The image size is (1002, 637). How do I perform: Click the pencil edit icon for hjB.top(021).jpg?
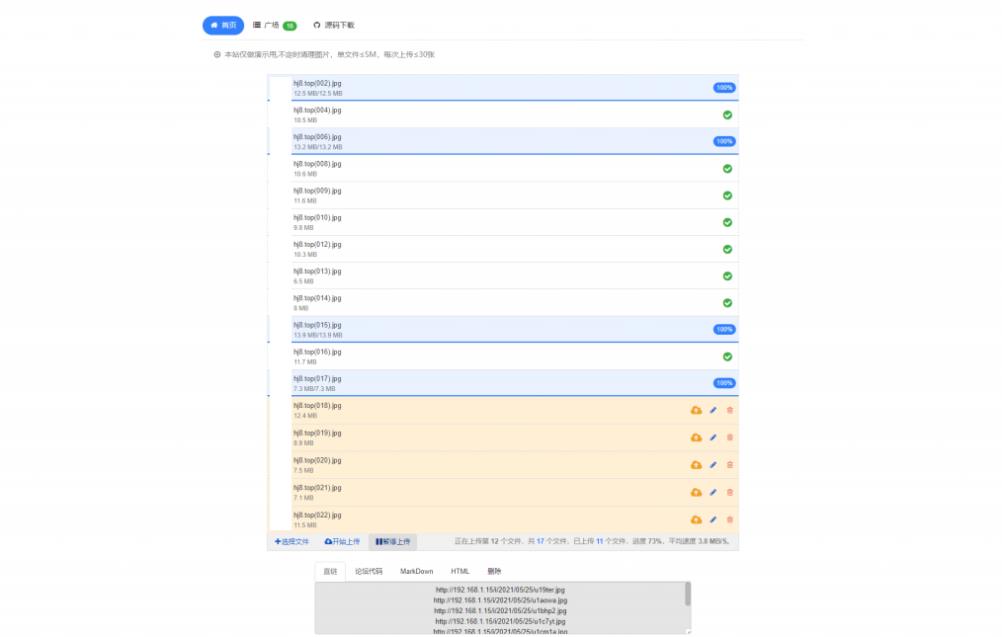click(x=713, y=491)
